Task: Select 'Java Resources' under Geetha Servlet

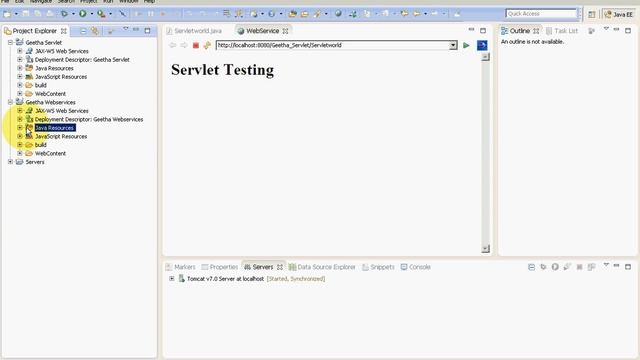Action: pyautogui.click(x=54, y=68)
